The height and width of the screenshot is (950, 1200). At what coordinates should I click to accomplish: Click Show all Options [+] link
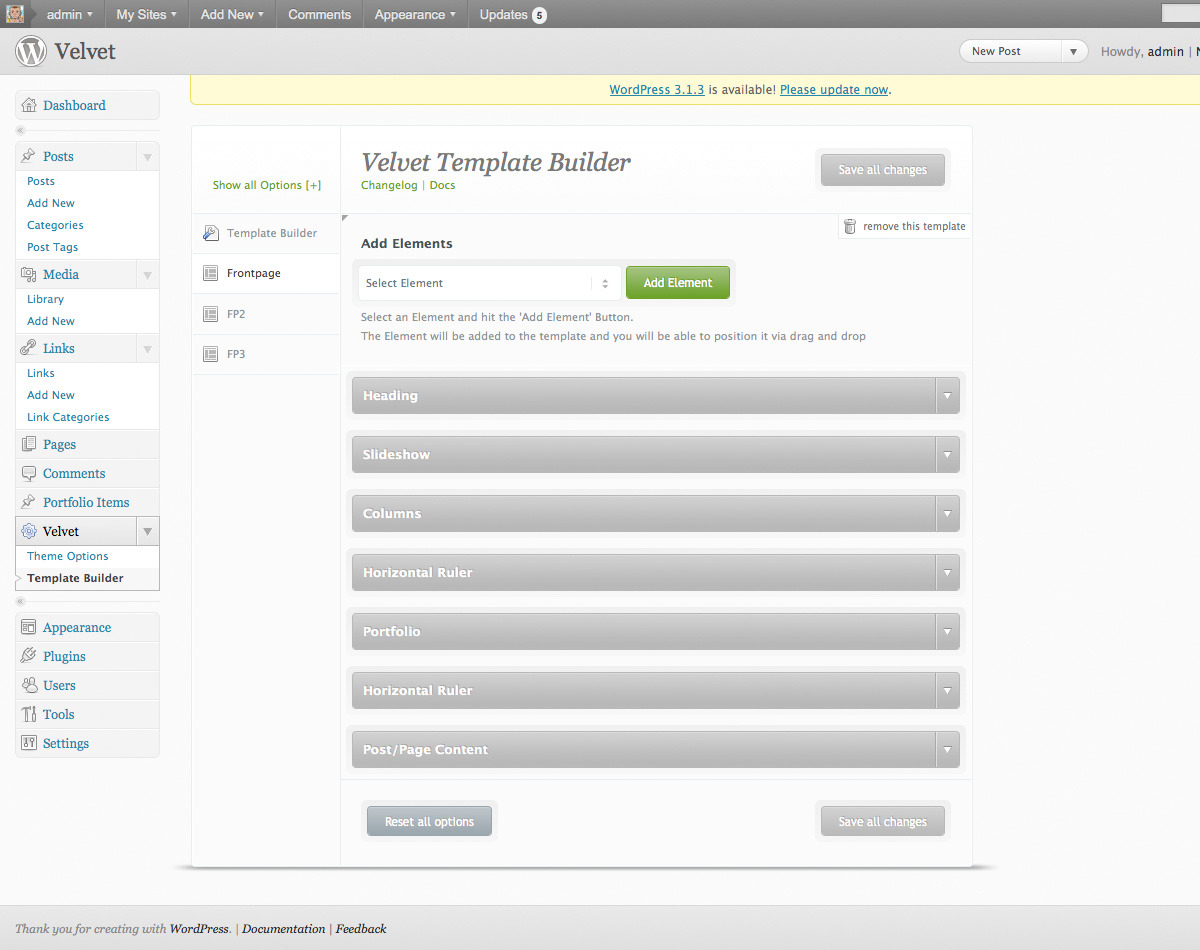click(267, 185)
